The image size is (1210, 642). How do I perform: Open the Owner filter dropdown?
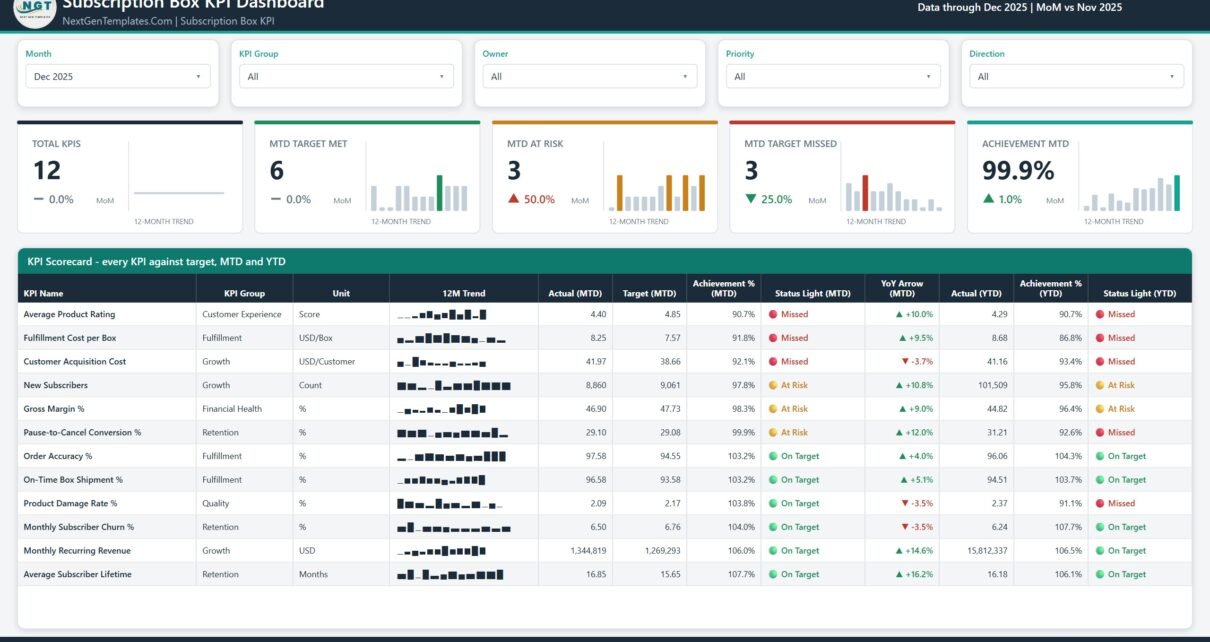point(590,76)
